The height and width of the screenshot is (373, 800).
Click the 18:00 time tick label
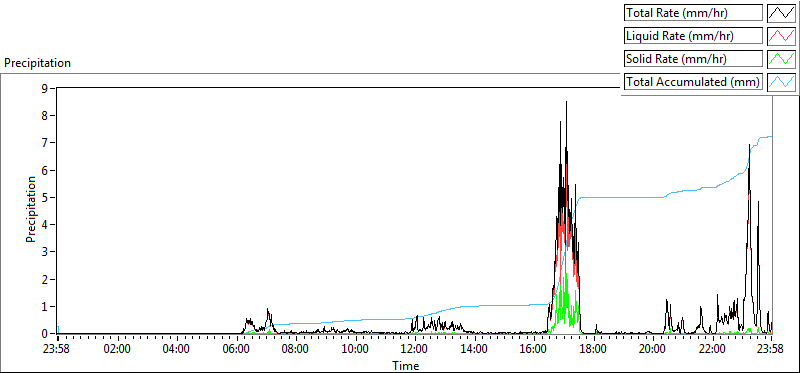click(x=593, y=350)
